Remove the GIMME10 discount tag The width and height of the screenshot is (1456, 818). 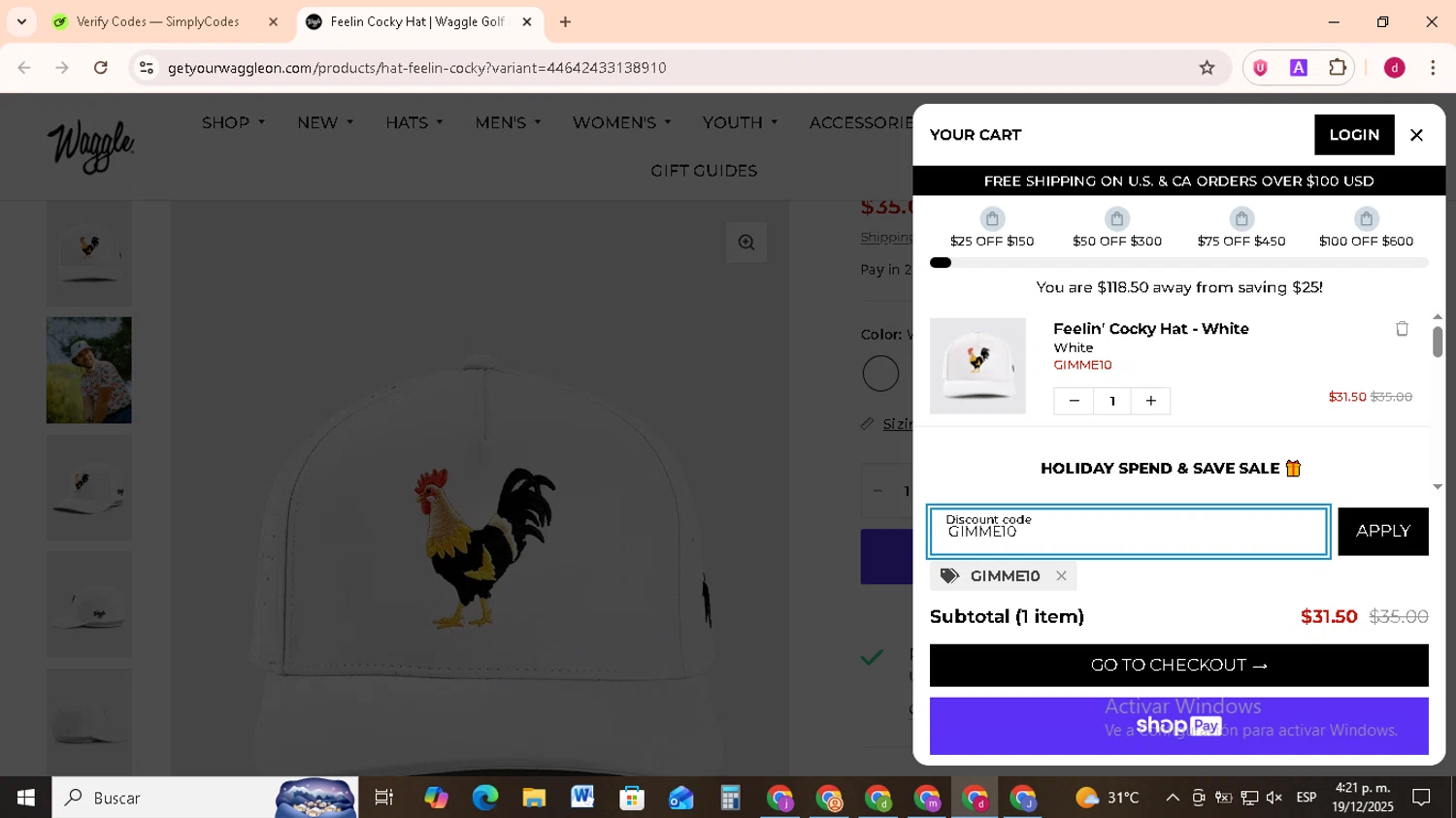pos(1061,576)
